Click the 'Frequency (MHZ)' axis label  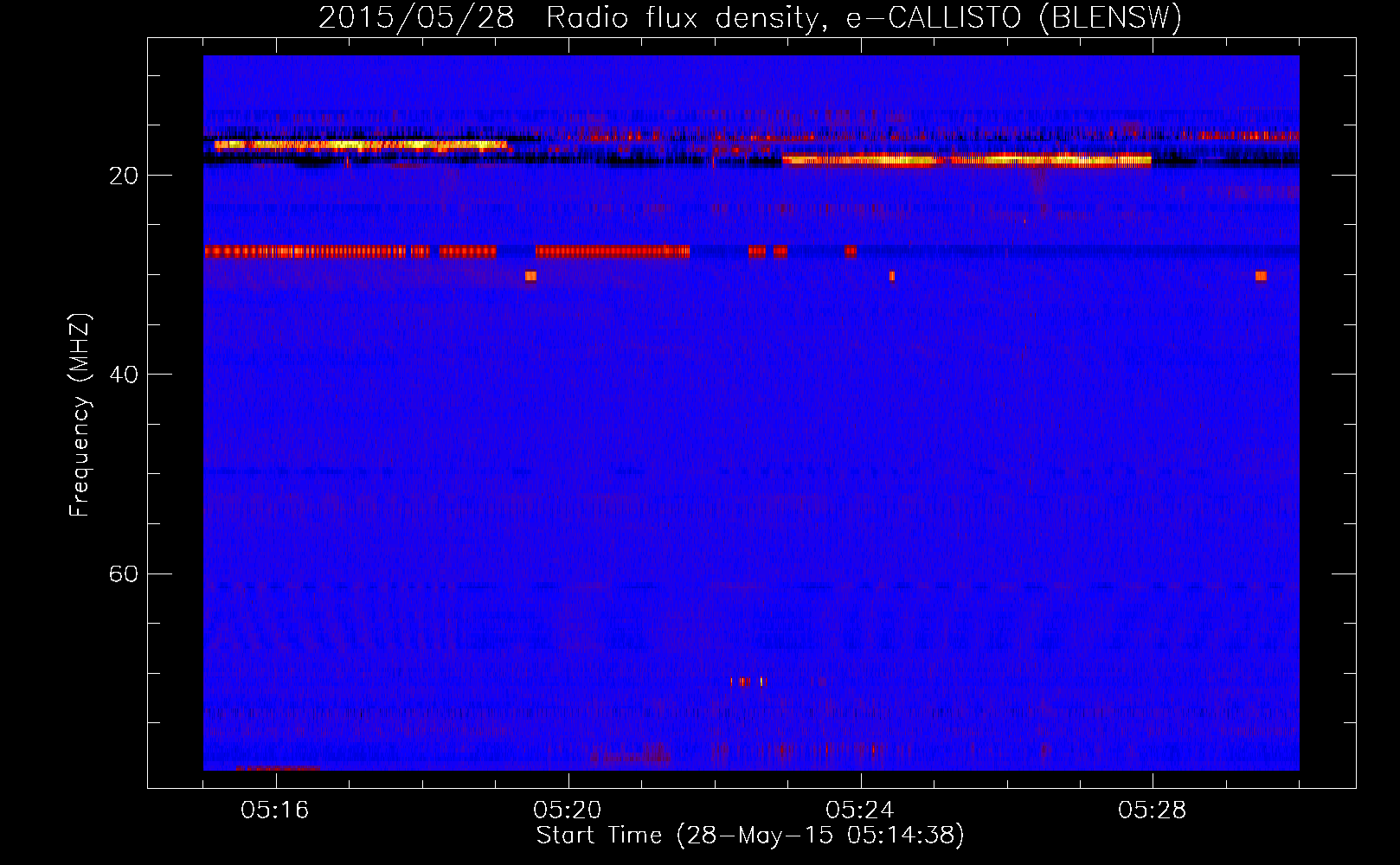pos(80,415)
